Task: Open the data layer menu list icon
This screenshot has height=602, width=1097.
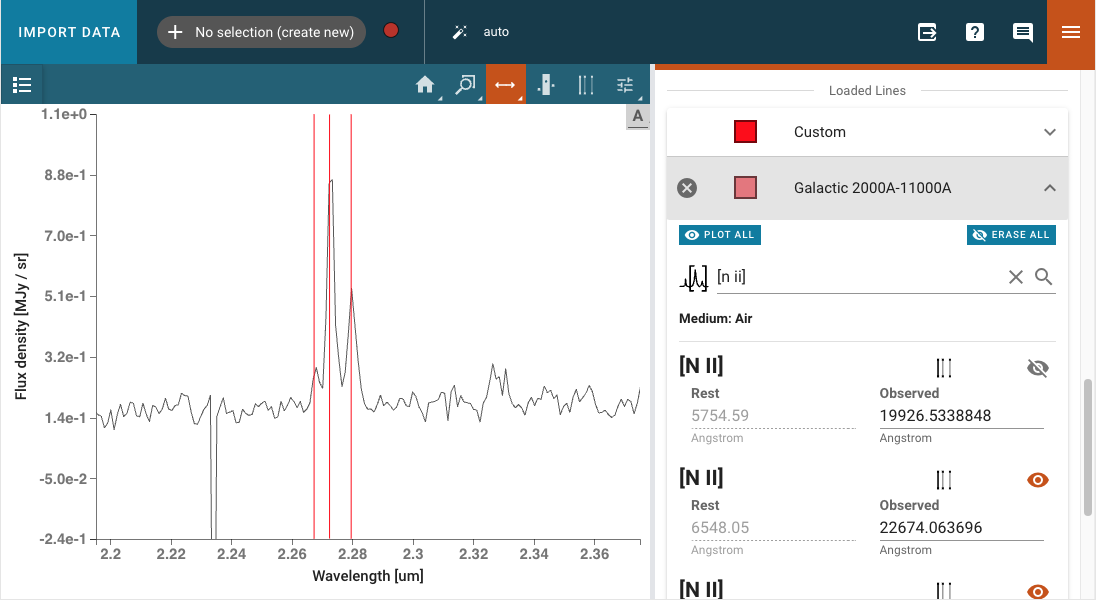Action: 22,85
